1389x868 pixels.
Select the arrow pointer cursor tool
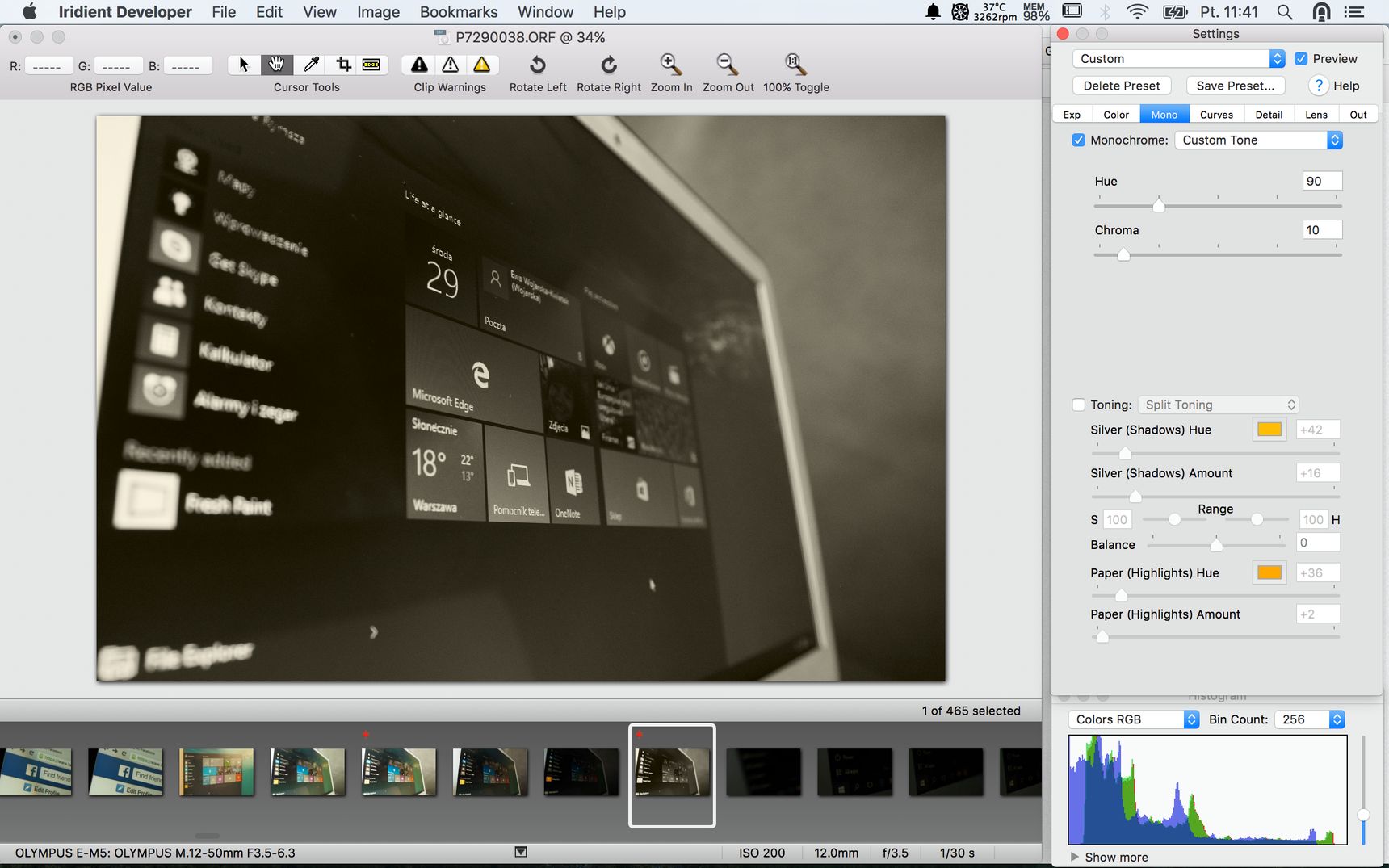point(244,65)
